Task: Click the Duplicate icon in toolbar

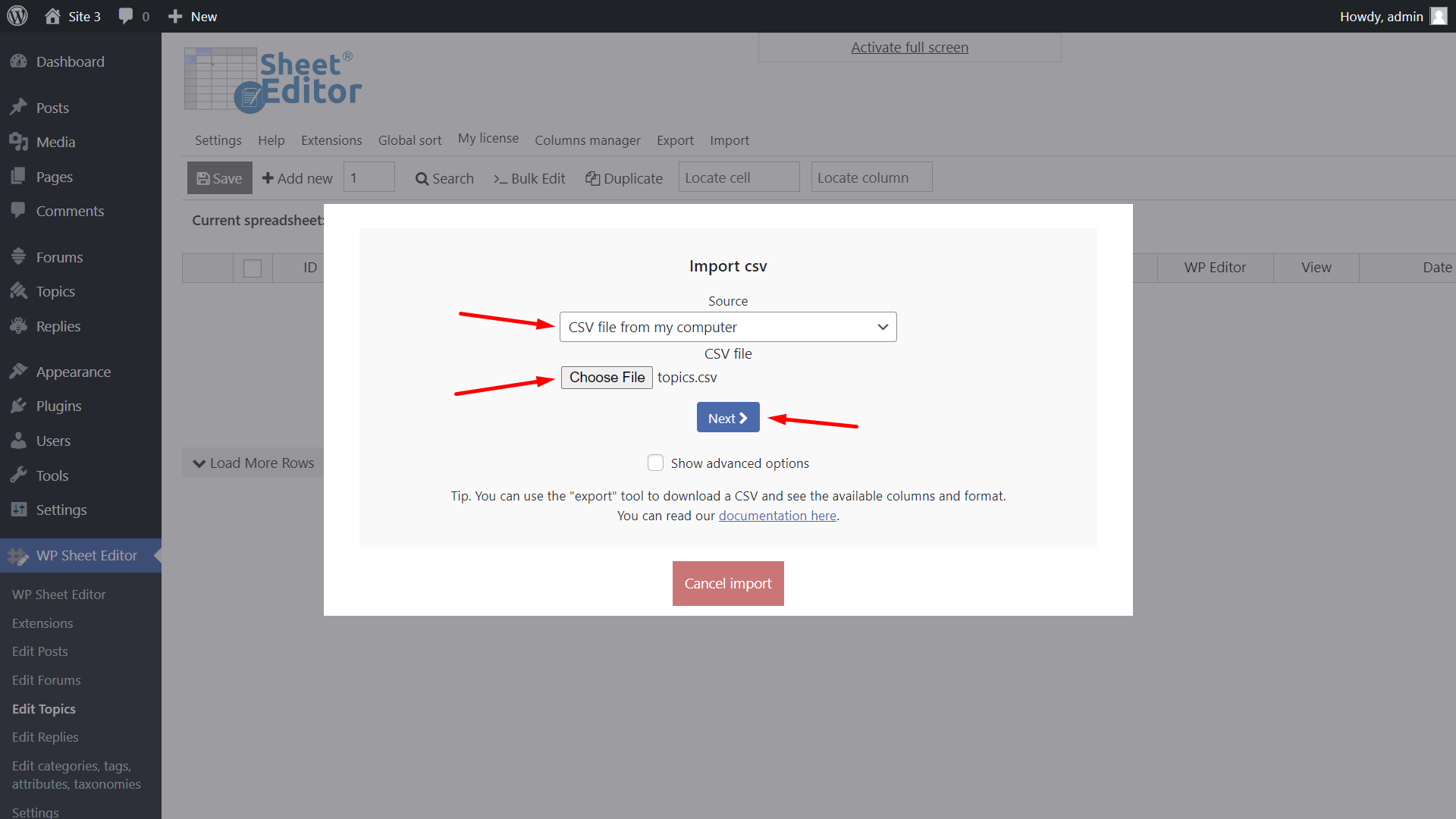Action: (x=592, y=177)
